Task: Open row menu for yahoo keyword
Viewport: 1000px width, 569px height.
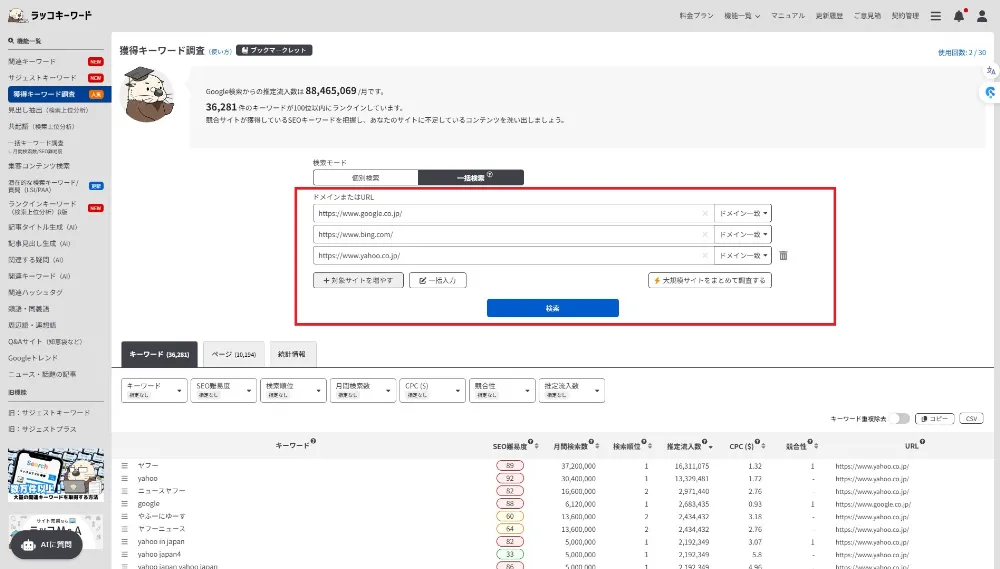Action: tap(125, 478)
